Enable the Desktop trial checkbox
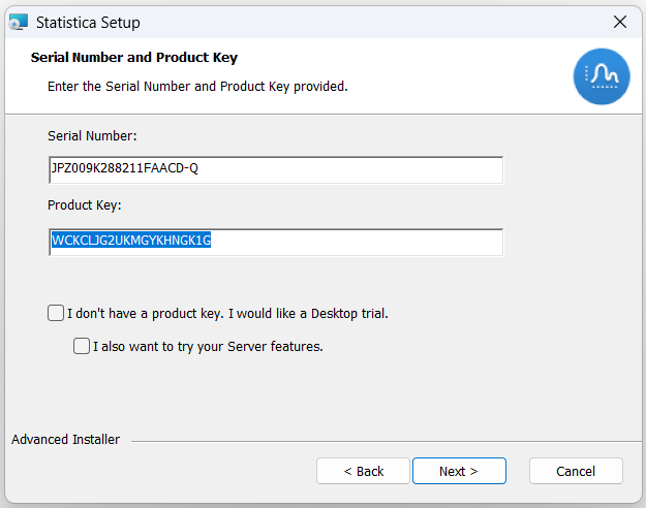Screen dimensions: 646x508 coord(56,313)
